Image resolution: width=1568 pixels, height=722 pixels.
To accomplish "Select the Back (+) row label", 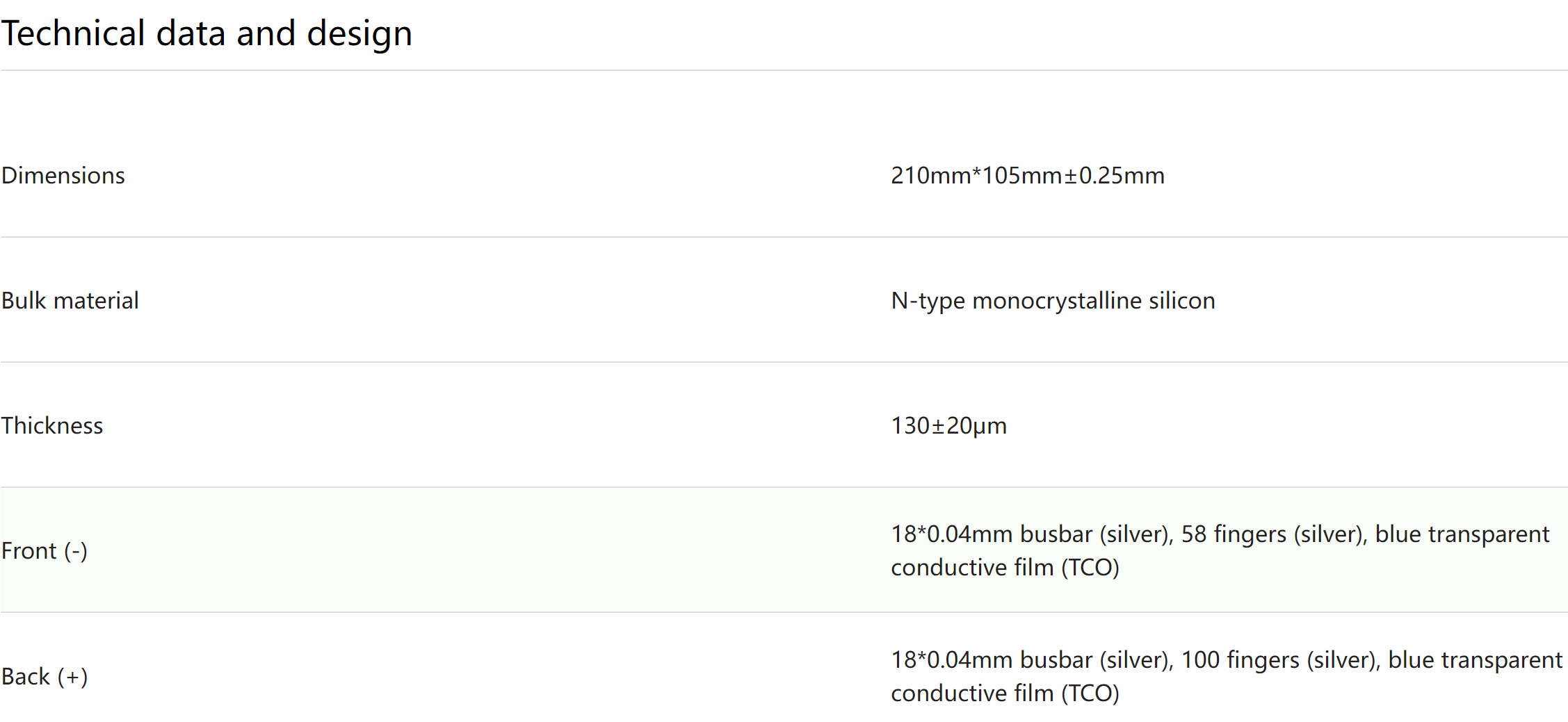I will (45, 676).
